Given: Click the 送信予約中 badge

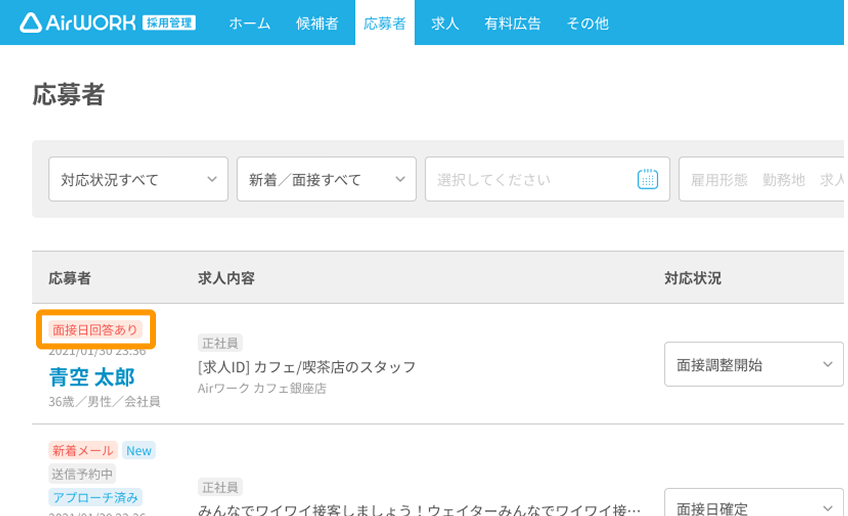Looking at the screenshot, I should coord(82,474).
